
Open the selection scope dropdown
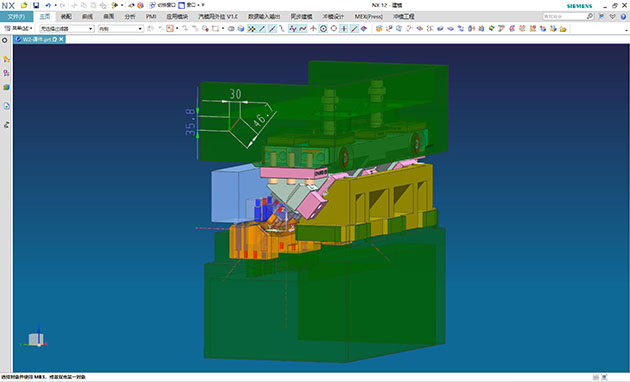tap(121, 29)
